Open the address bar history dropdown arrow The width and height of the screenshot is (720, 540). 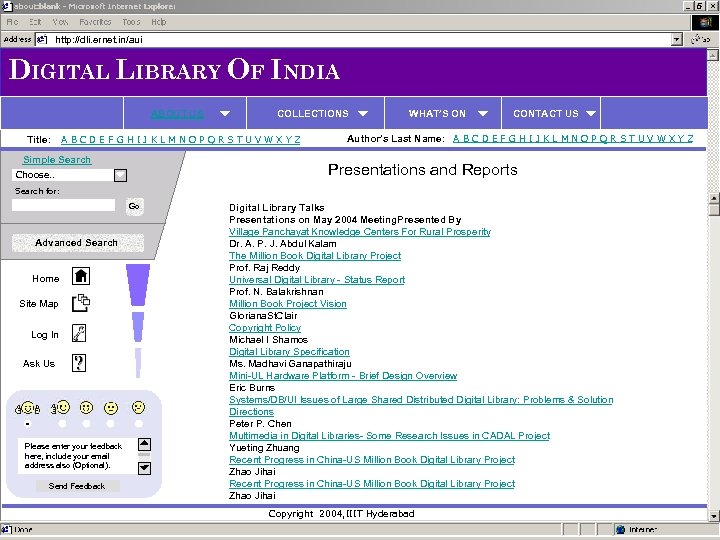[x=676, y=39]
